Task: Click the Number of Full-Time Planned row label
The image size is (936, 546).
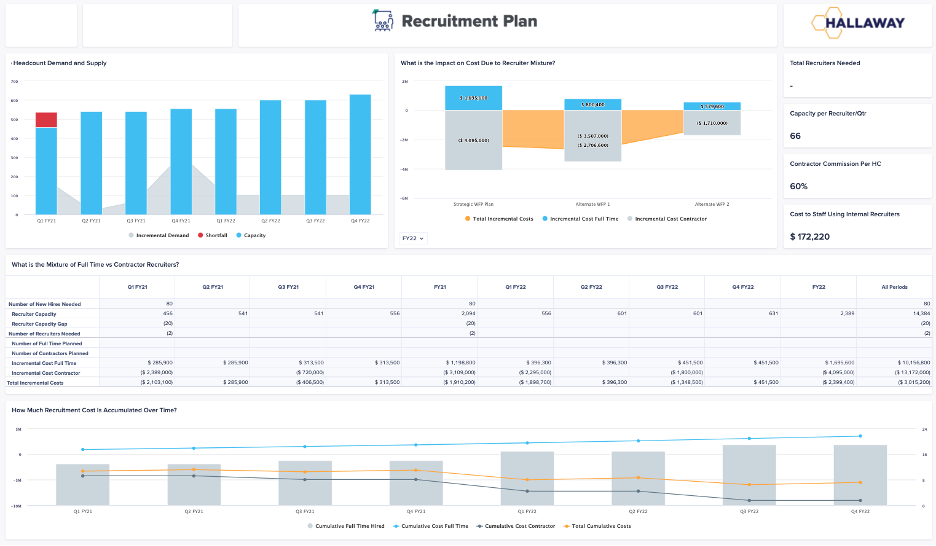Action: pos(50,343)
